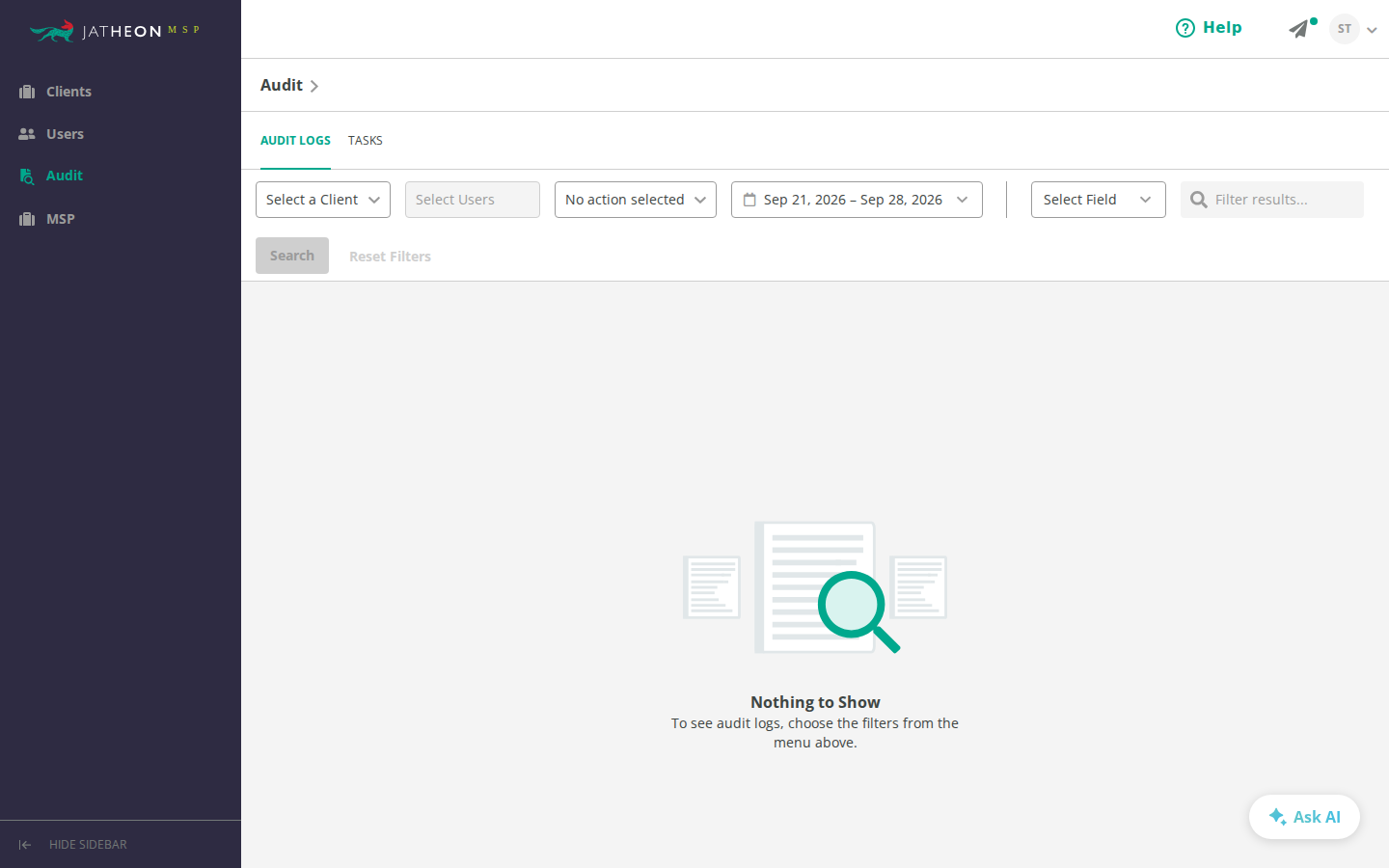Click the Audit icon in sidebar

click(27, 176)
